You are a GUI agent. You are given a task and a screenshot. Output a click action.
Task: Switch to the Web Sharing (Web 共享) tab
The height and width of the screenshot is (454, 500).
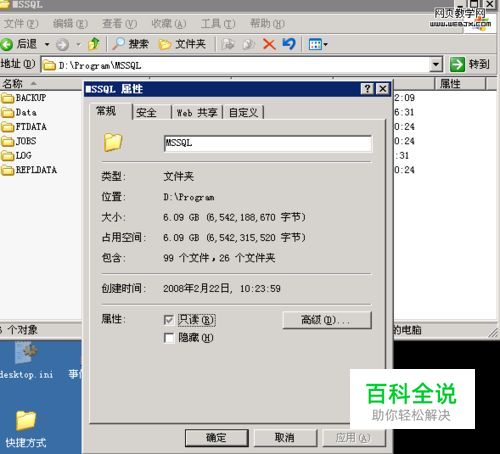coord(197,113)
